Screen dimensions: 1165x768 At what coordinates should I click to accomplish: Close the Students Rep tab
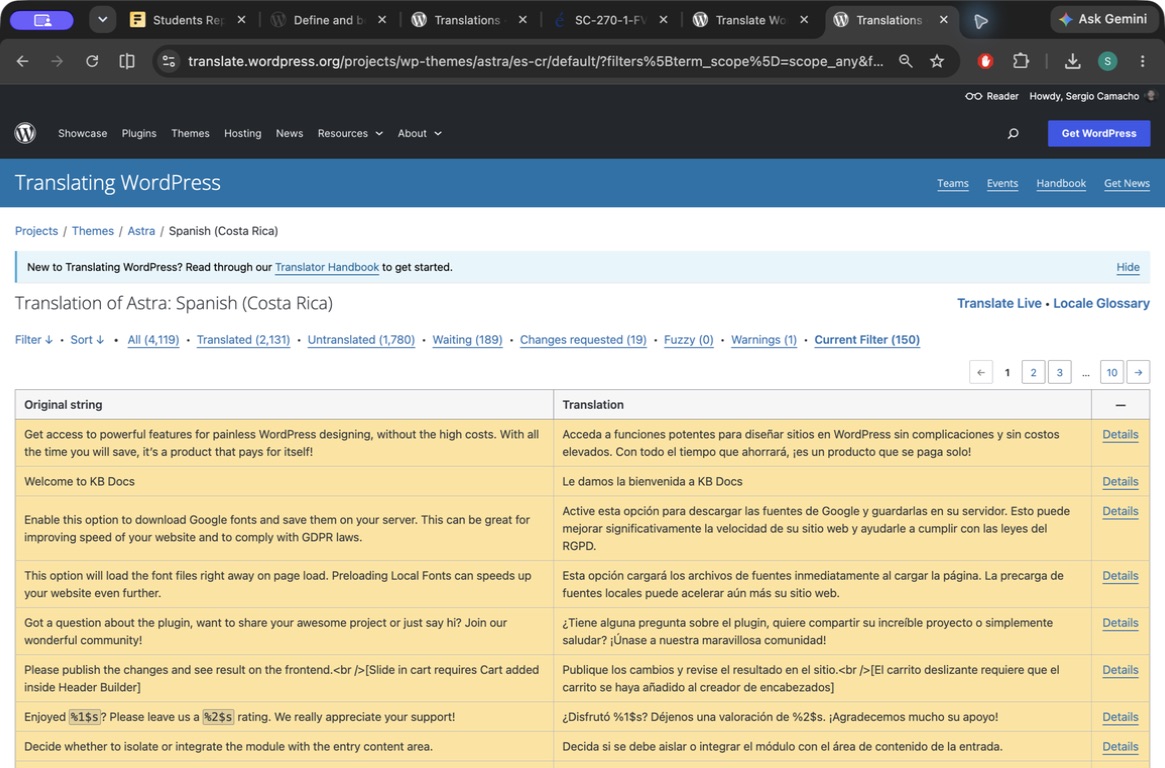241,20
